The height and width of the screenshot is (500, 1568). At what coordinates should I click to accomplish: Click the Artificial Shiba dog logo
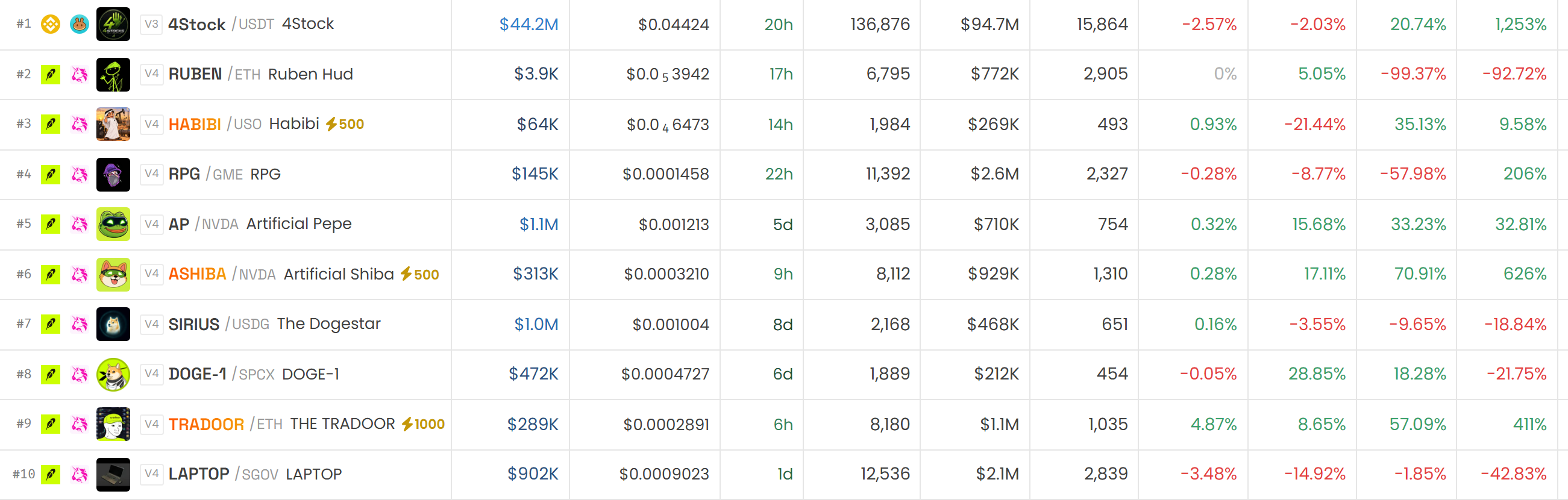(113, 274)
